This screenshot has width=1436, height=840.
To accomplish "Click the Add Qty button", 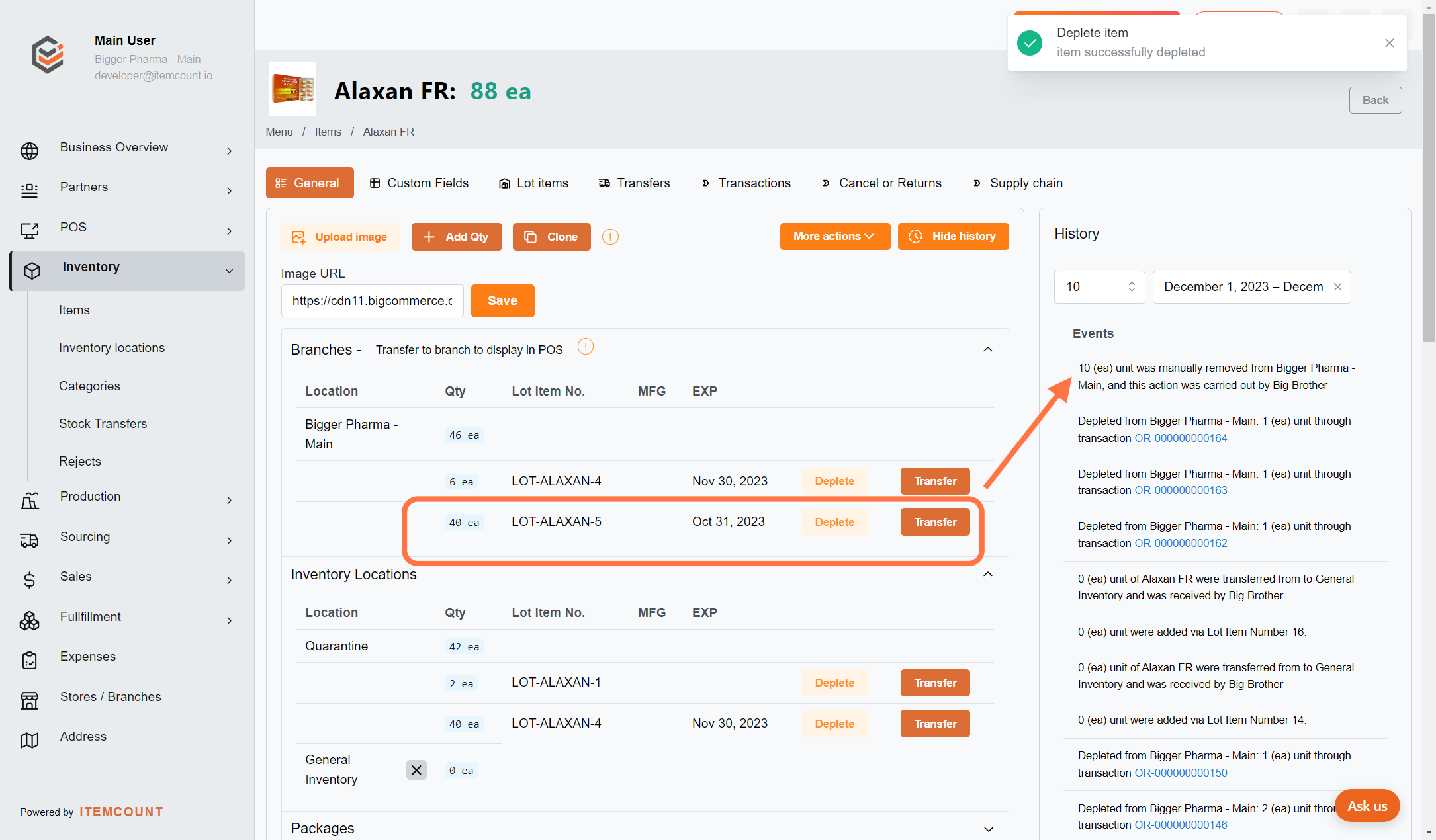I will click(457, 237).
